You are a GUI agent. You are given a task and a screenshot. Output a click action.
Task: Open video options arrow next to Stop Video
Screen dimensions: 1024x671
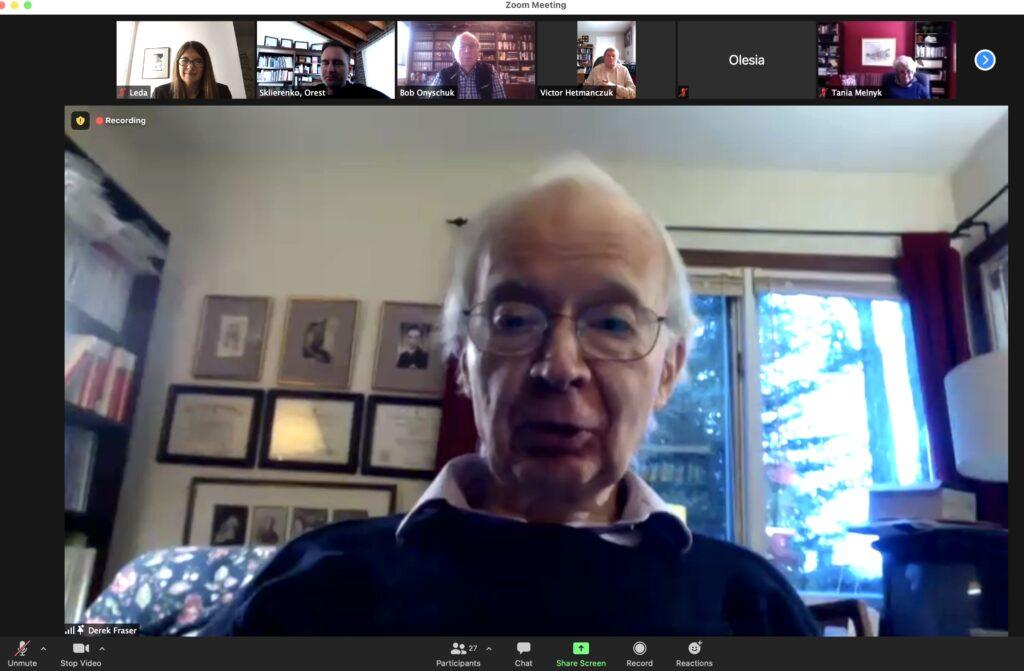tap(102, 649)
